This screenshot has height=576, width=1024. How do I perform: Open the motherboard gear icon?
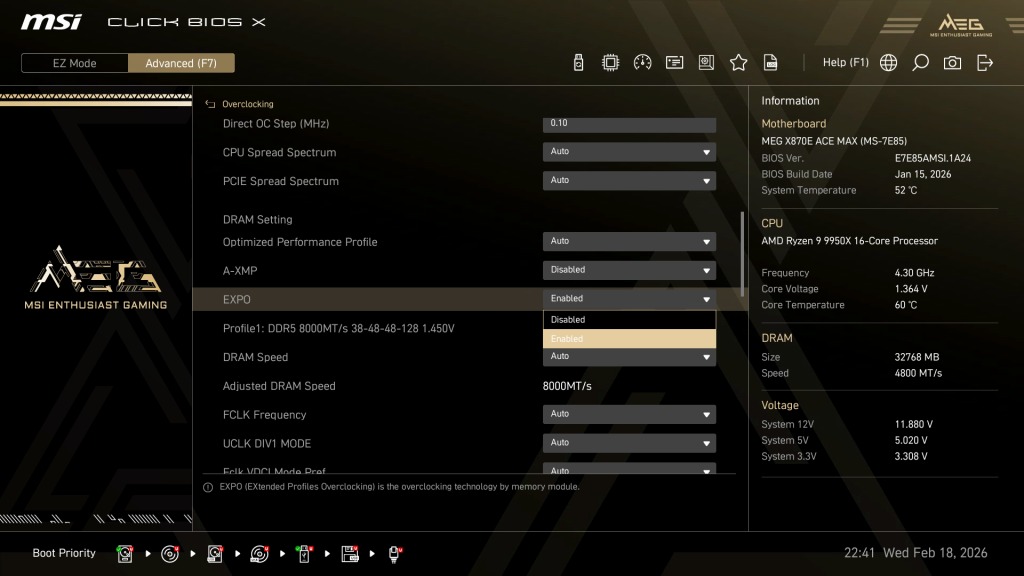coord(706,63)
